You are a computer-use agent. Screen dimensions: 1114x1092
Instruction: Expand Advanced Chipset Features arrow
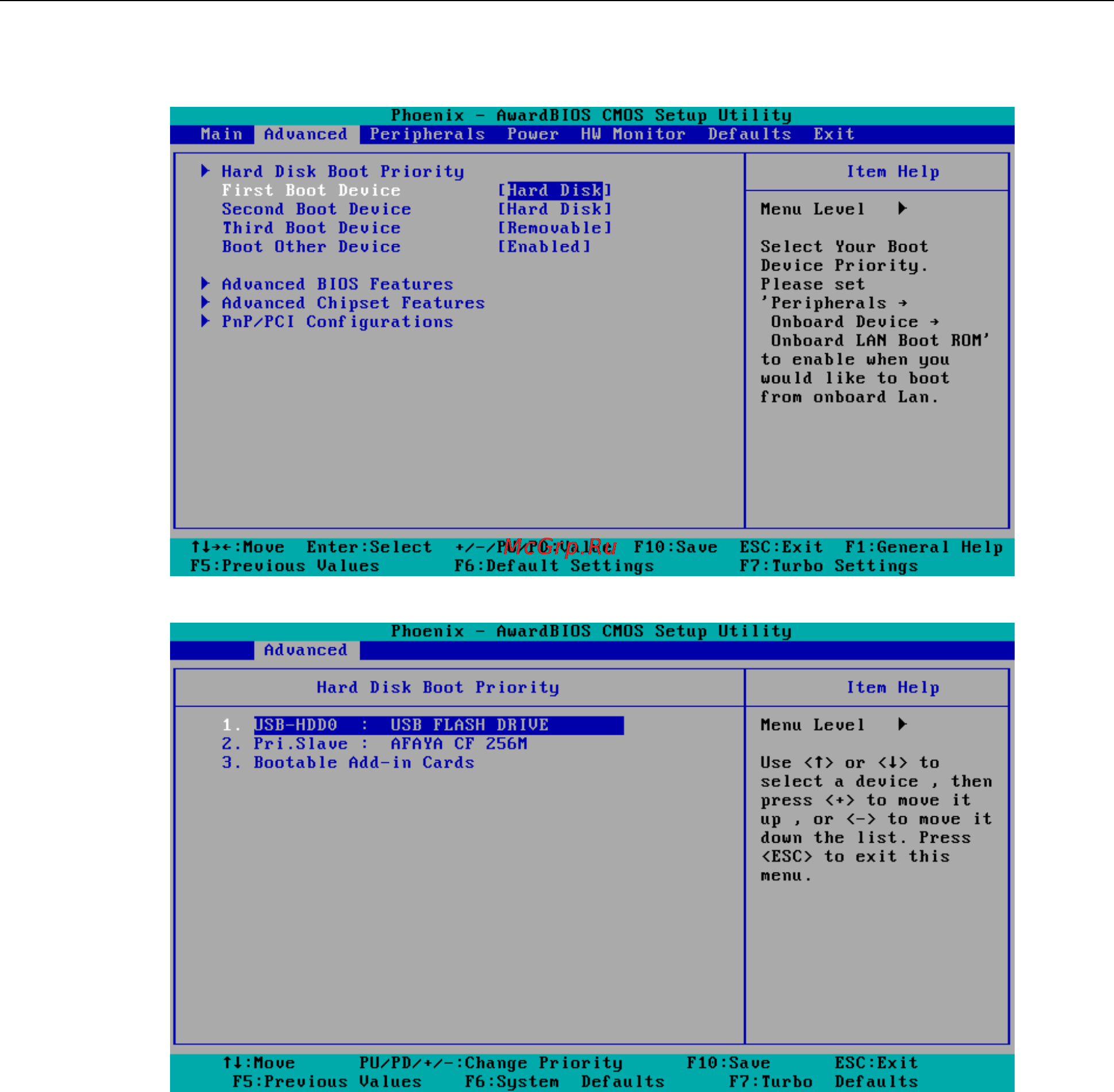[205, 302]
